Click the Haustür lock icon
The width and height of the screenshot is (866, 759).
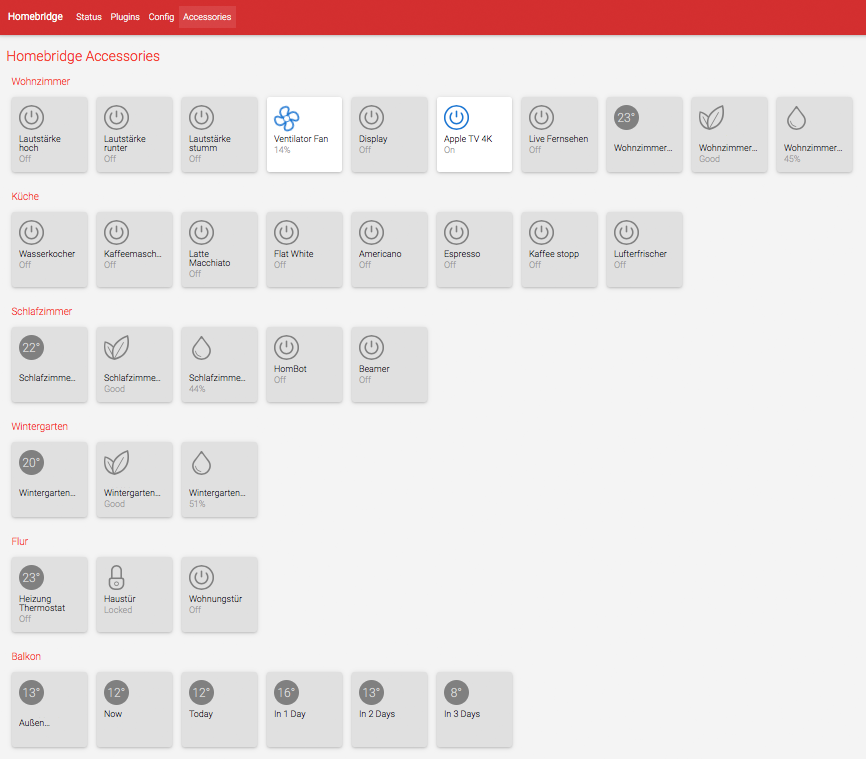[x=117, y=577]
